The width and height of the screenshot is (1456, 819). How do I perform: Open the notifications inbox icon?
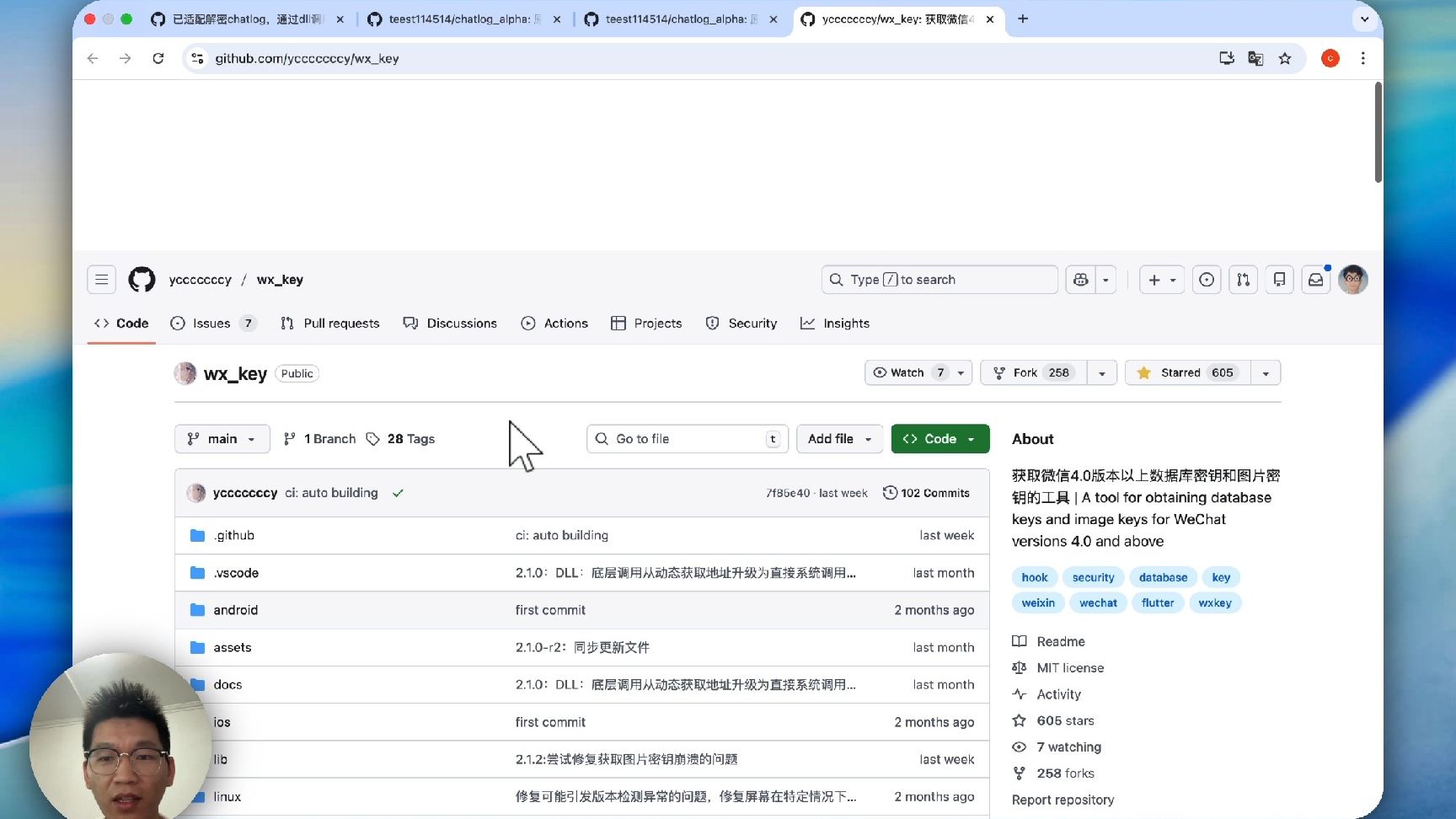coord(1316,280)
